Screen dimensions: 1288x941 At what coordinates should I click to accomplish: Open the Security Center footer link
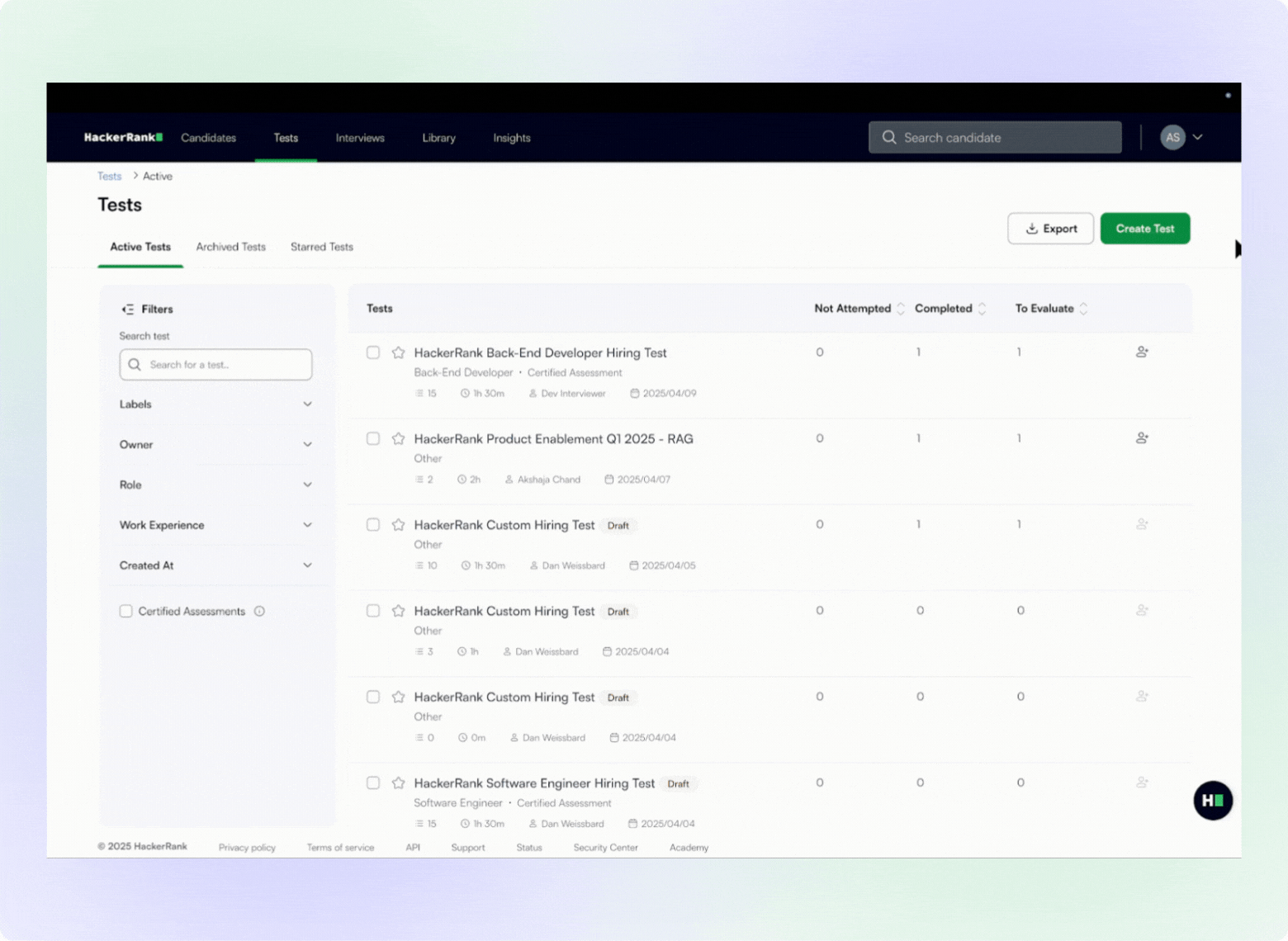pos(605,848)
